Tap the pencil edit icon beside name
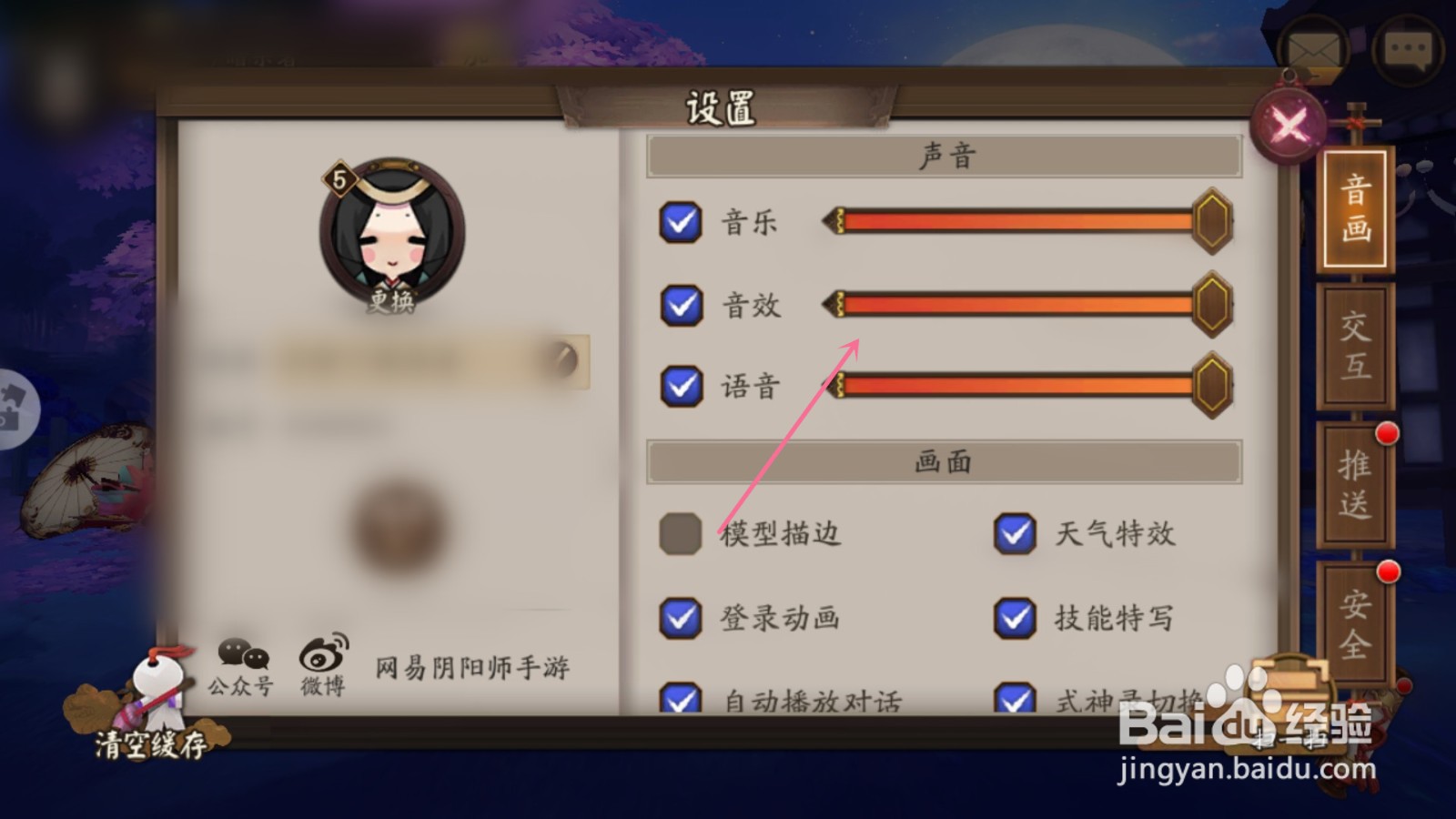The height and width of the screenshot is (819, 1456). (x=564, y=360)
